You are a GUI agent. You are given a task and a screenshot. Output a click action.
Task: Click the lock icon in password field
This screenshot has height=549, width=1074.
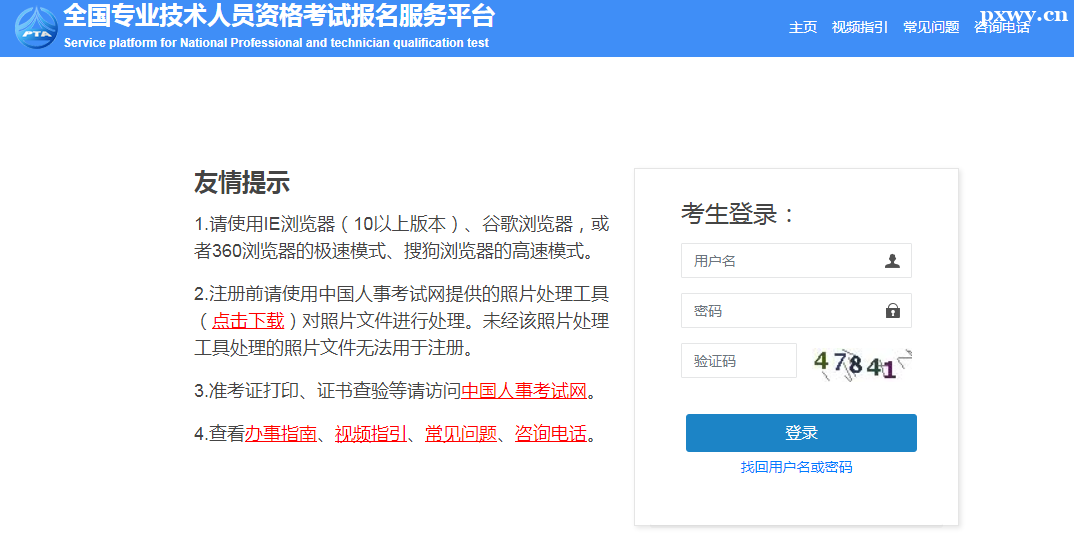892,311
